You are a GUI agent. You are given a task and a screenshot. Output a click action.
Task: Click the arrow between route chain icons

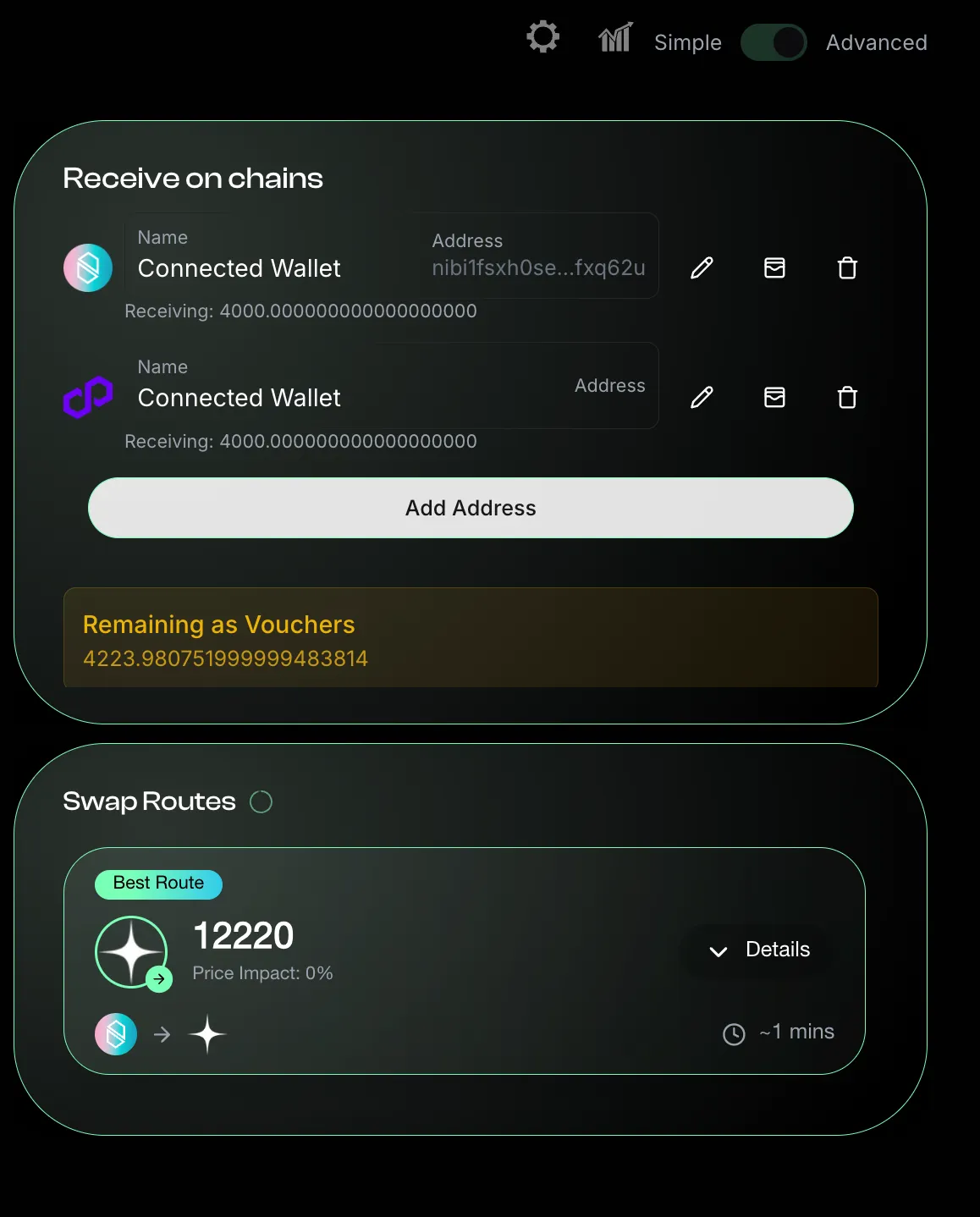(162, 1034)
